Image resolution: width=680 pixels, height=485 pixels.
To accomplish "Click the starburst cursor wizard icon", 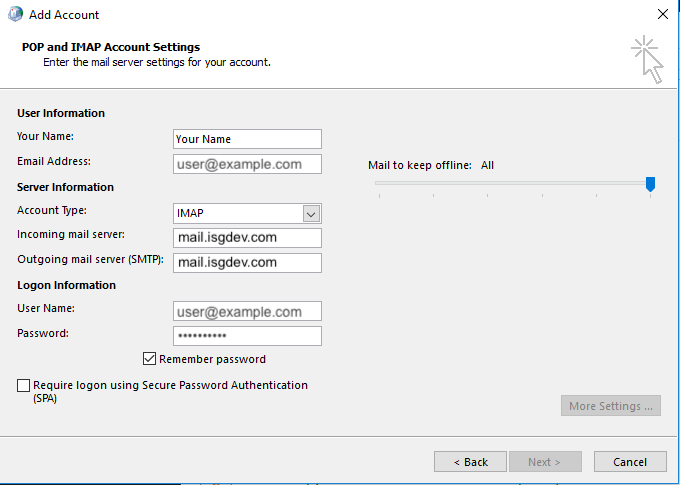I will 646,59.
